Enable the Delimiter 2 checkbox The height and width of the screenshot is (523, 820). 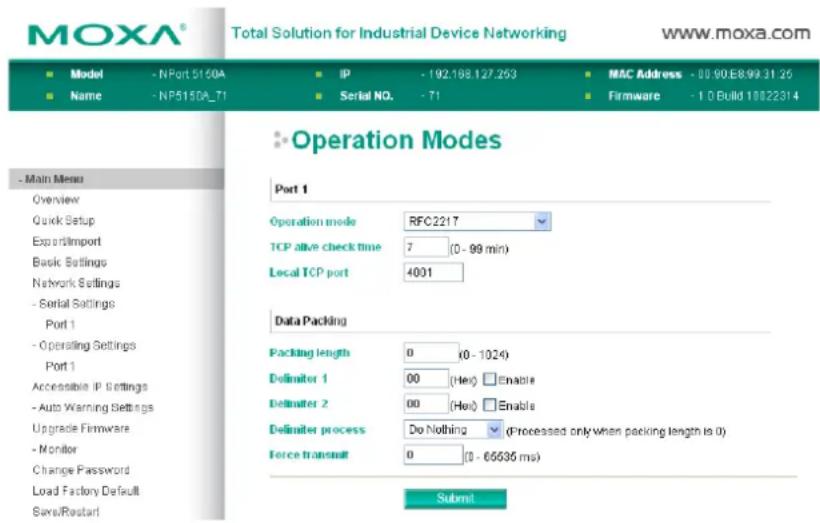(489, 405)
